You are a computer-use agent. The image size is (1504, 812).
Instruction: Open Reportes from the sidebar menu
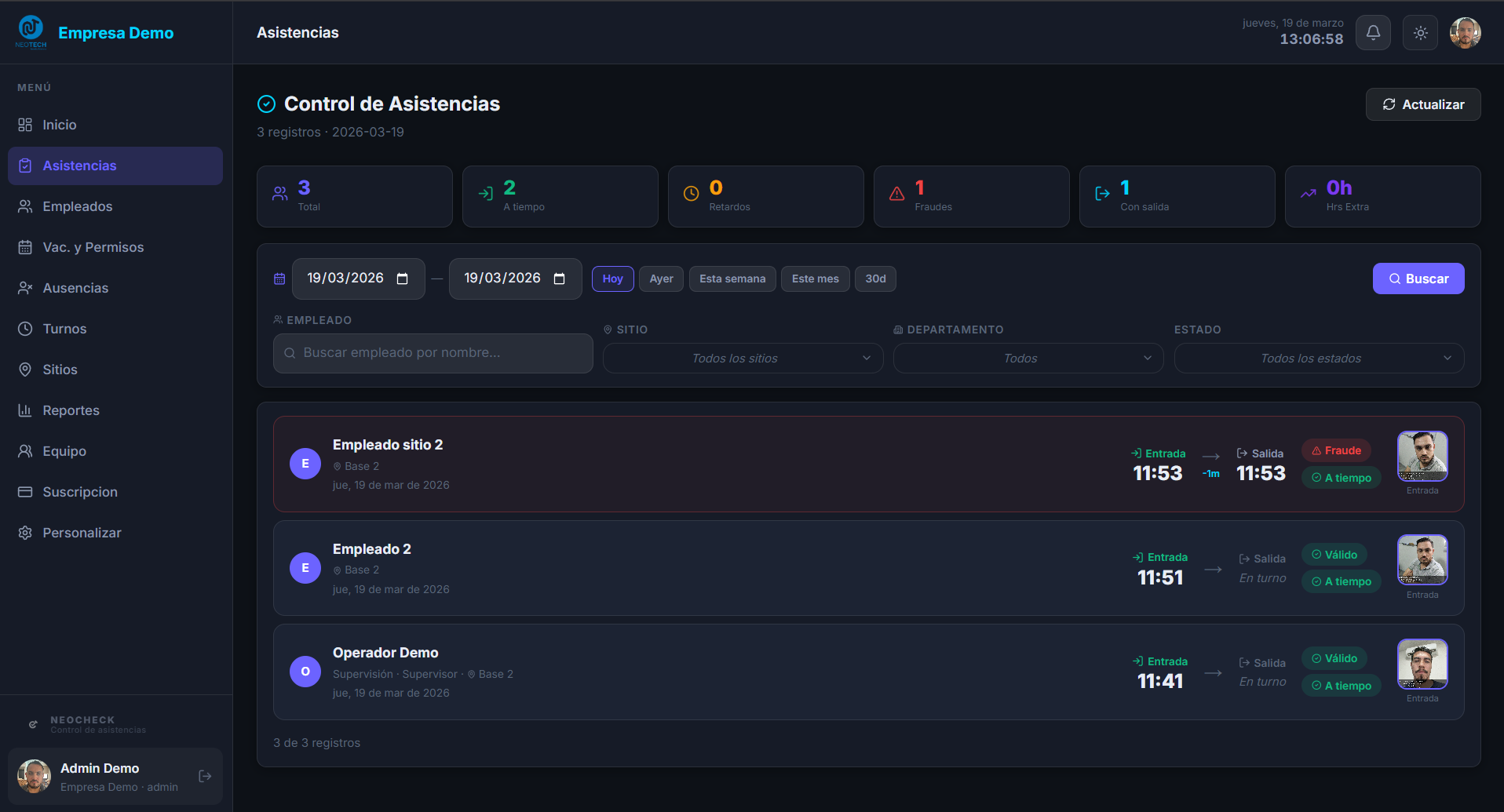click(71, 410)
